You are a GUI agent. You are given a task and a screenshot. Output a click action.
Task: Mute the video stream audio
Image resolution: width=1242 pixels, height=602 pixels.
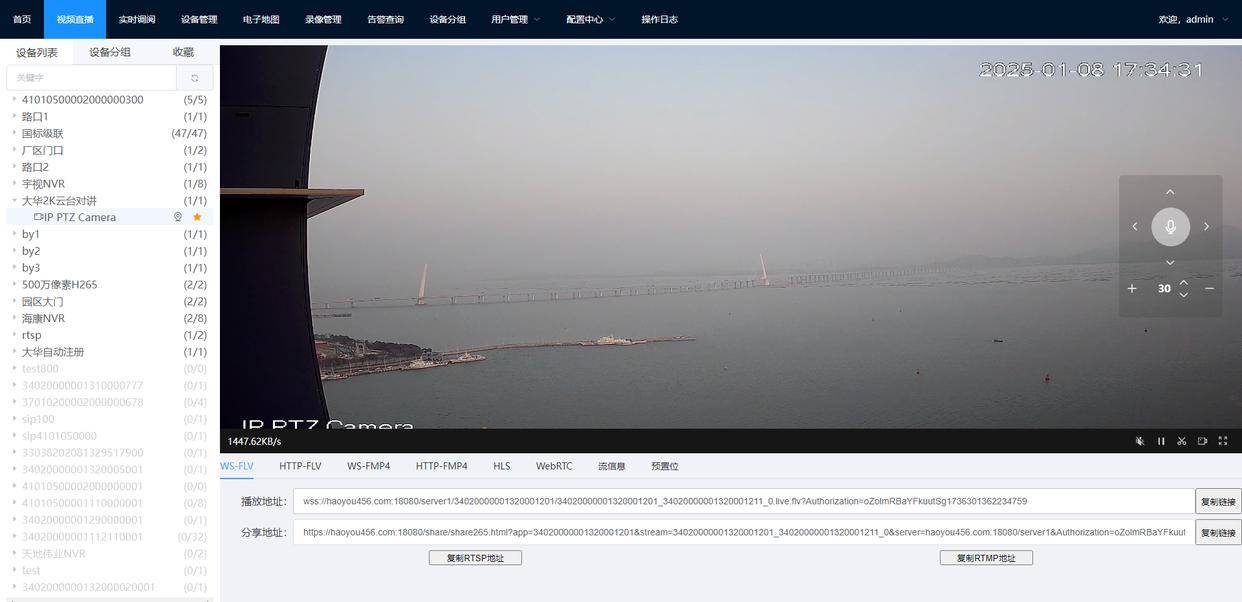(x=1138, y=439)
